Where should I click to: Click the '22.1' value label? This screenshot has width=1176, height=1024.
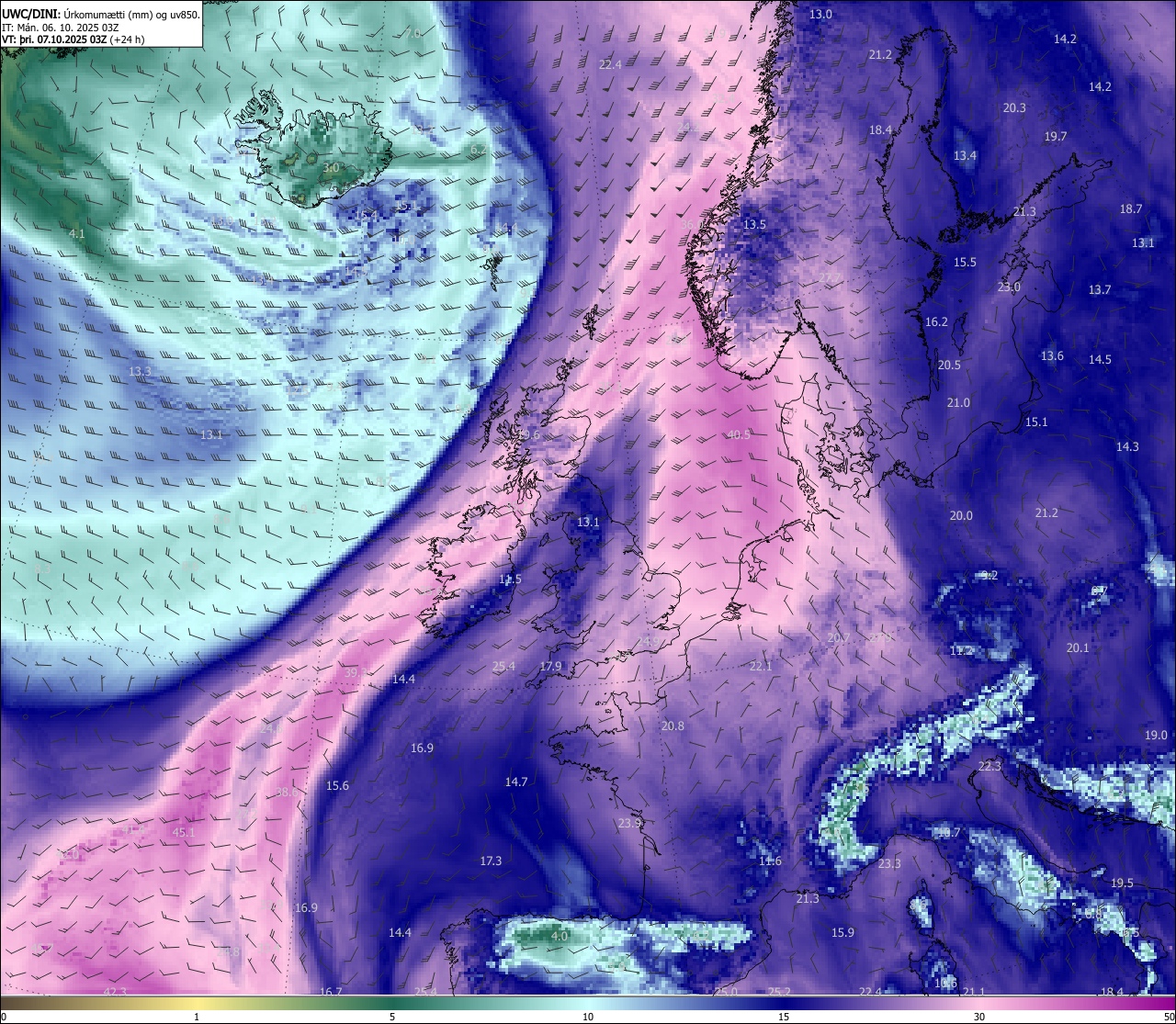pos(761,666)
